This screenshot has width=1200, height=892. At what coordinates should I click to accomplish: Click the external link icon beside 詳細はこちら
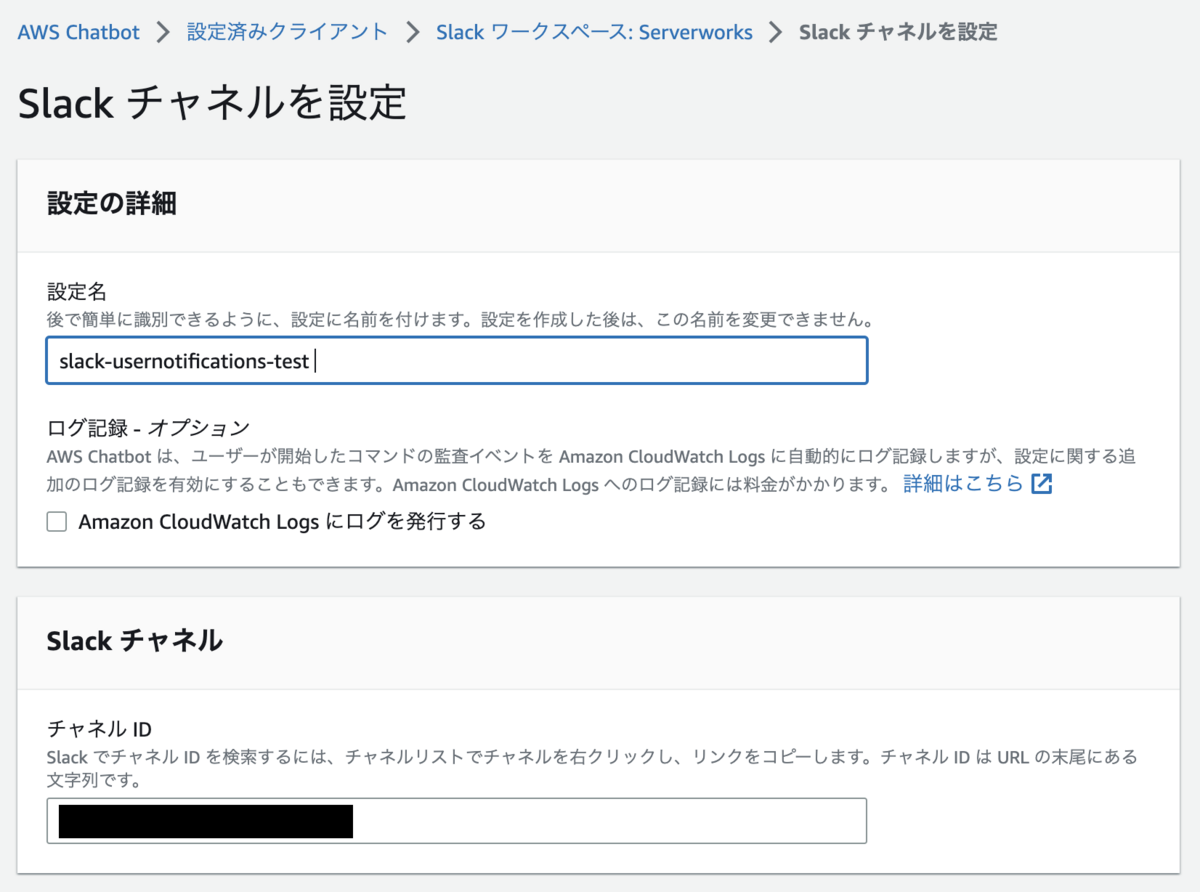[1042, 484]
